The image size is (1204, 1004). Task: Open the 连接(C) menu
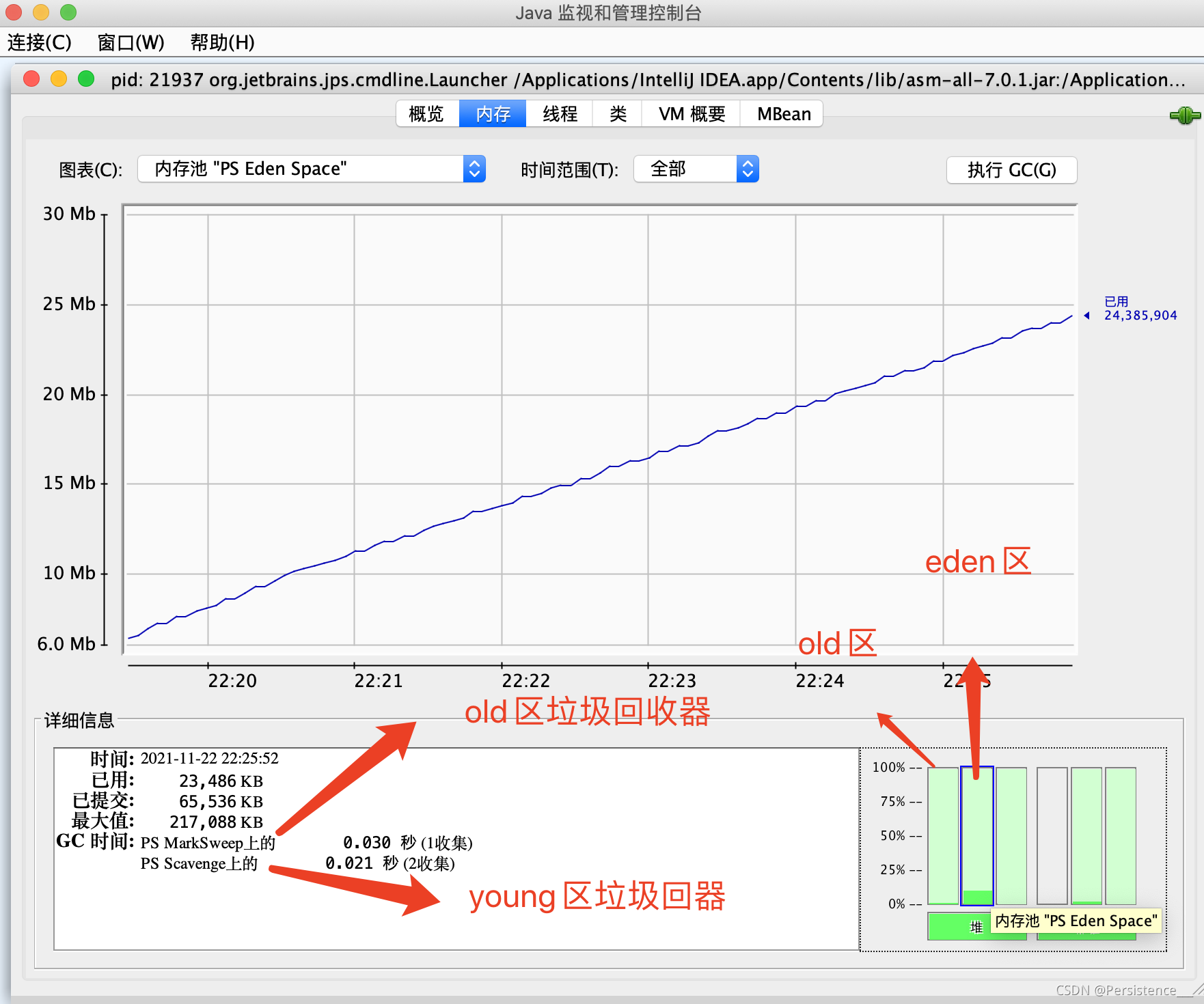40,42
